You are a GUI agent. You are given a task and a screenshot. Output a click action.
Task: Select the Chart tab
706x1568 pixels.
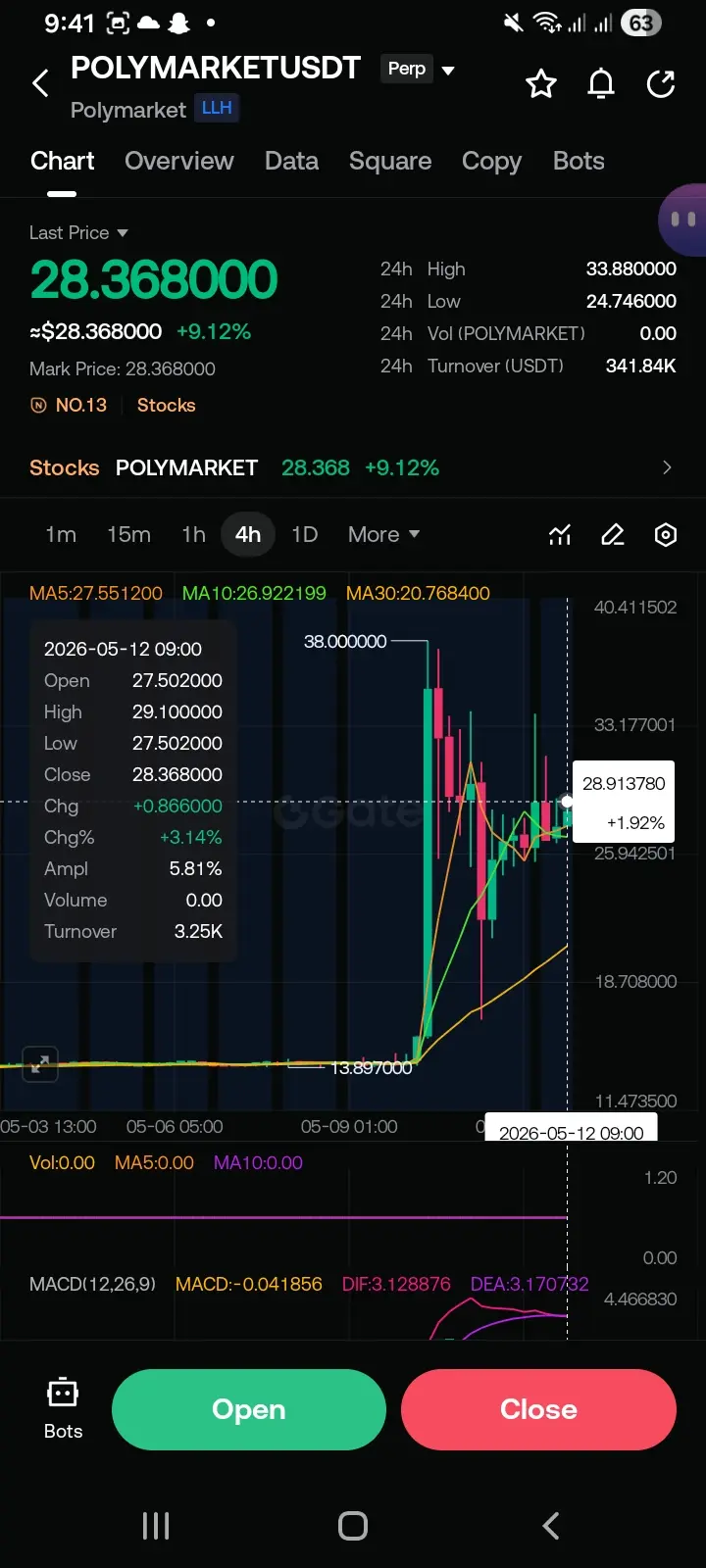[x=62, y=161]
